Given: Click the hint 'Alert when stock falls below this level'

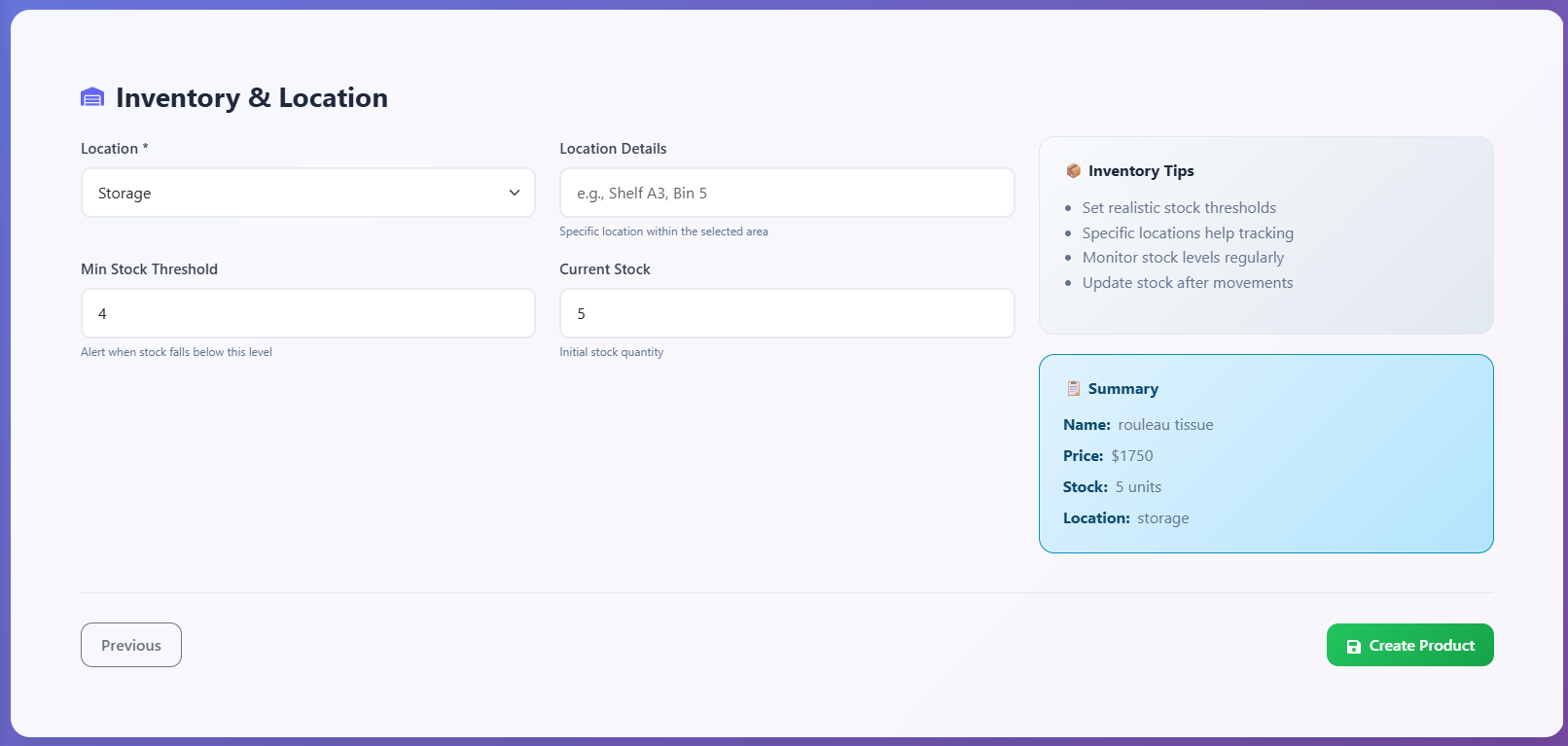Looking at the screenshot, I should (x=176, y=352).
